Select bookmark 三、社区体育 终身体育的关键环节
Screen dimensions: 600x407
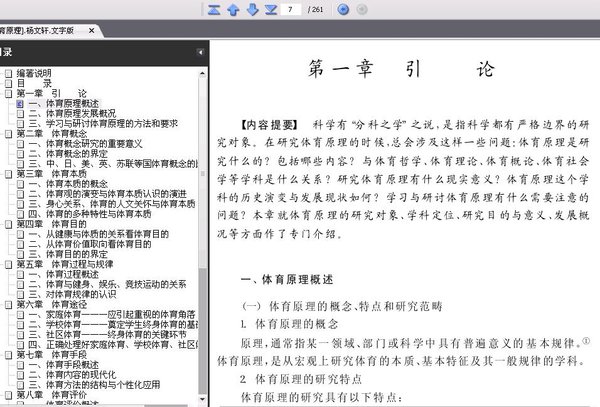108,335
